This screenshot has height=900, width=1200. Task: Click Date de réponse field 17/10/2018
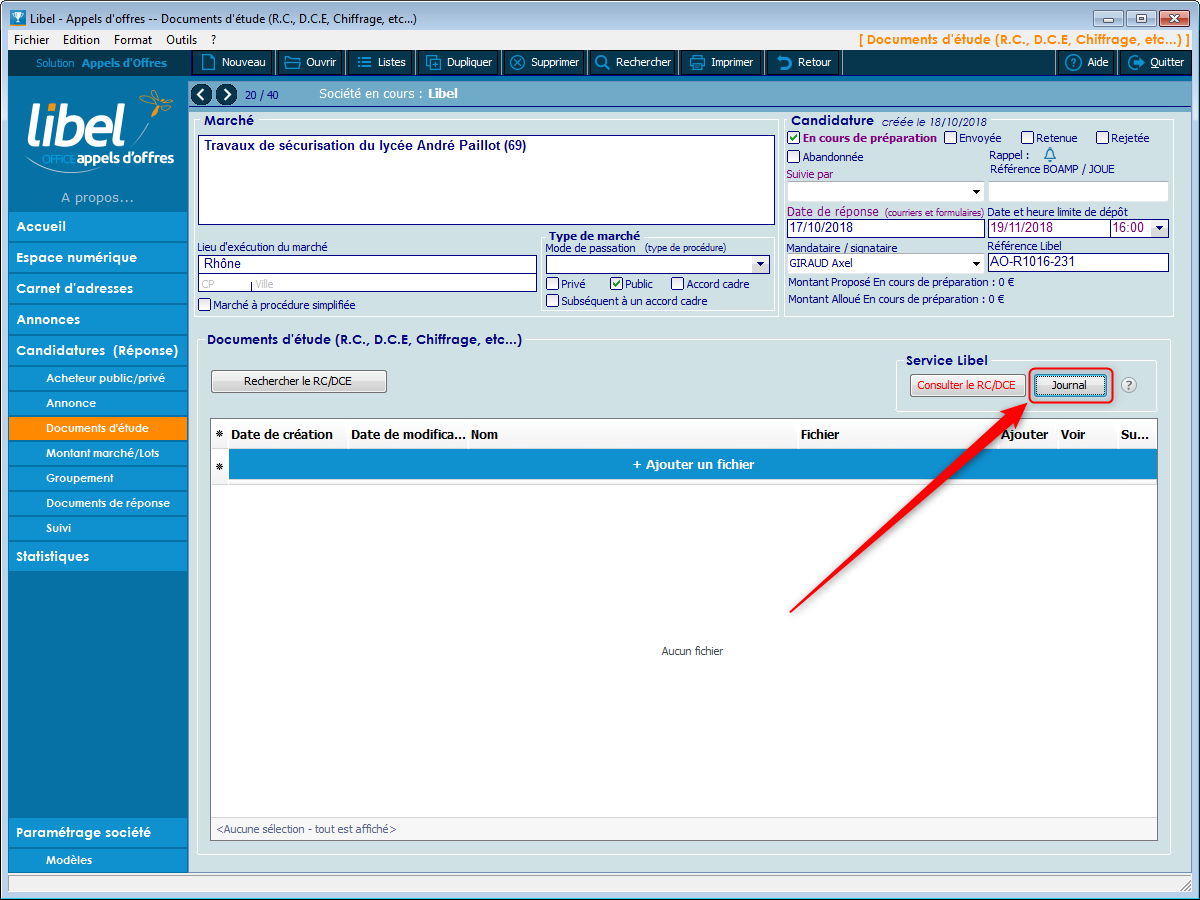[886, 228]
